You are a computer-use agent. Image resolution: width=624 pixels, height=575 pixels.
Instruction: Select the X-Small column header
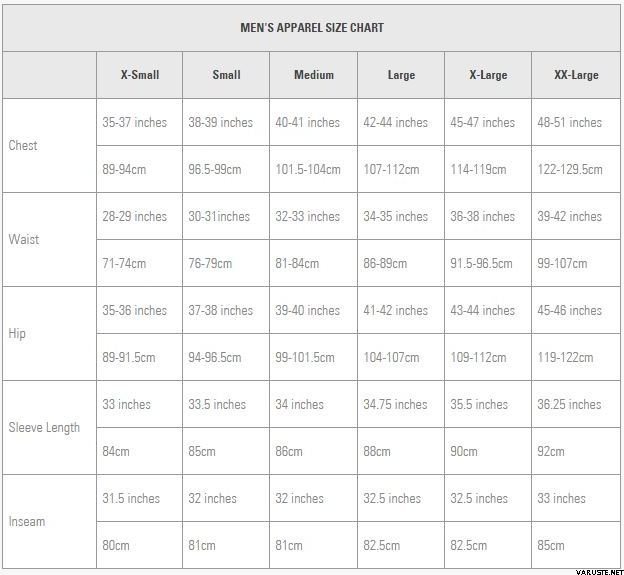[x=140, y=75]
